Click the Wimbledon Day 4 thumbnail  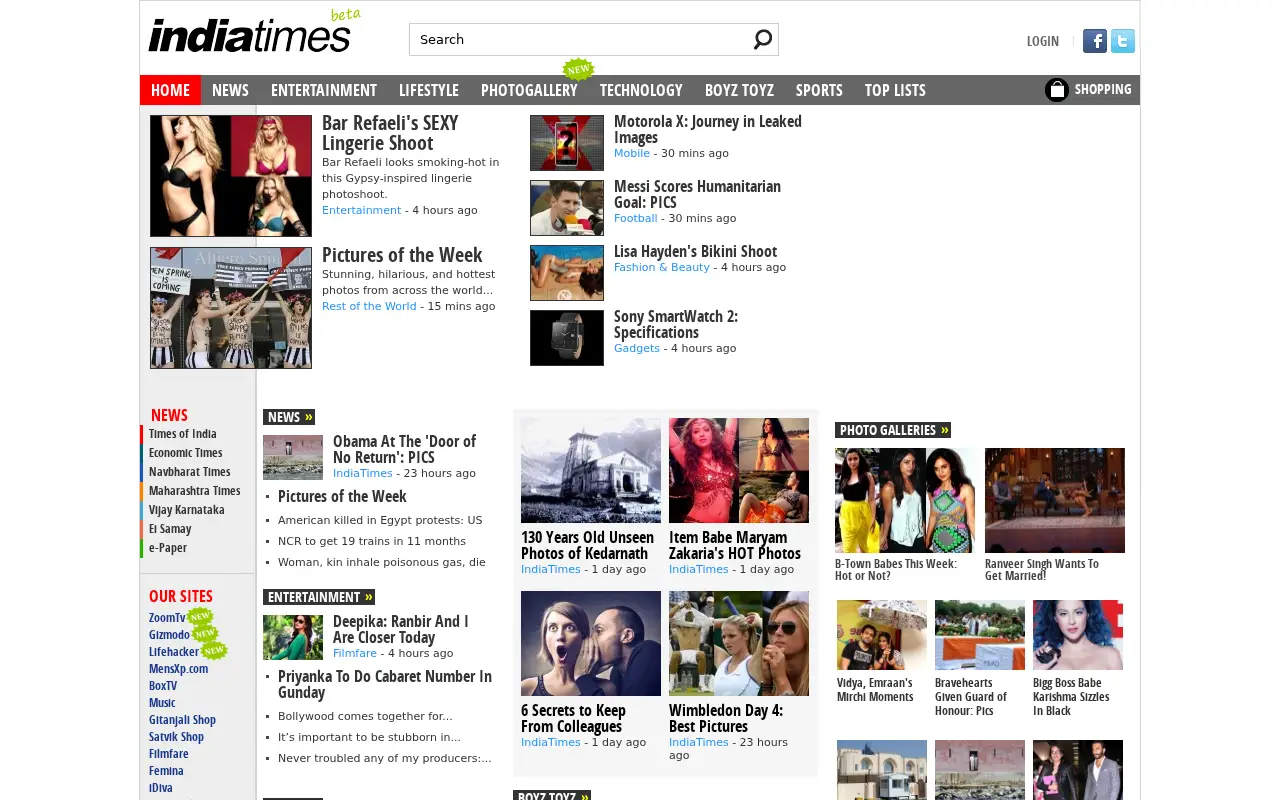coord(739,643)
